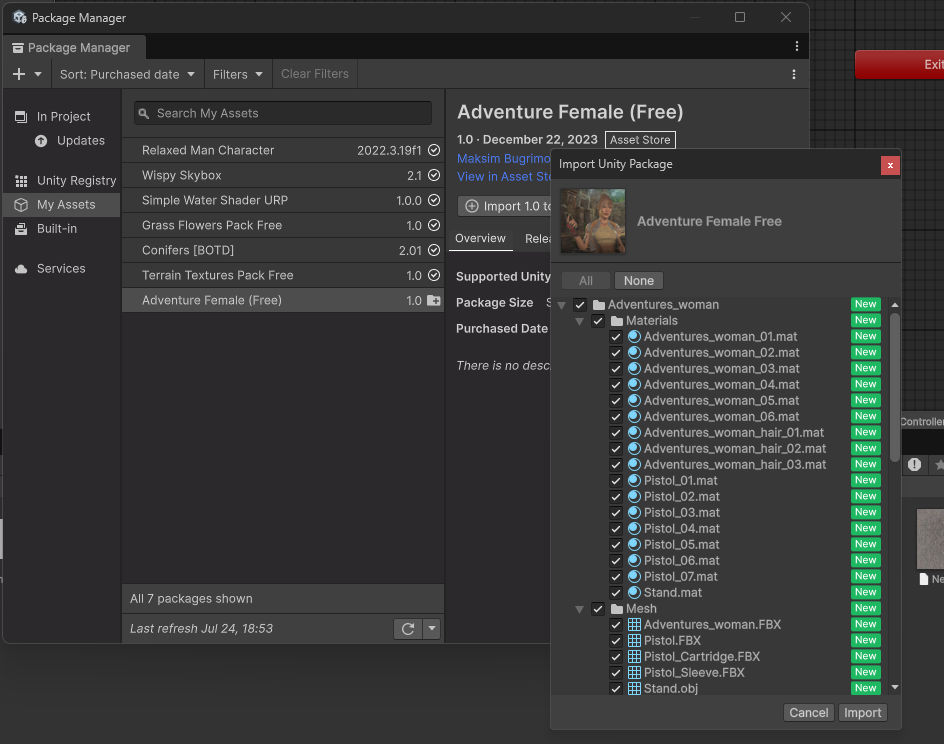944x744 pixels.
Task: Click the download icon beside Adventure Female (Free)
Action: [433, 300]
